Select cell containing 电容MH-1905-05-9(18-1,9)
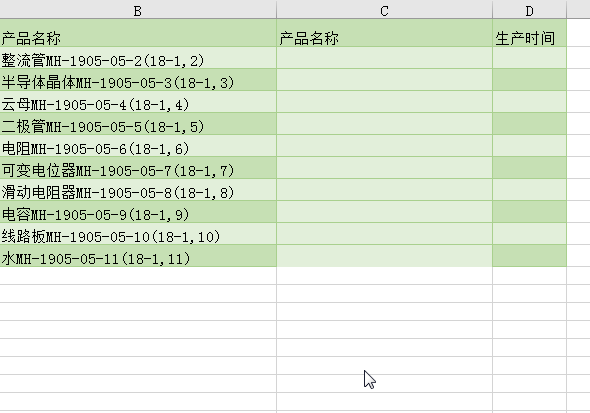590x413 pixels. 138,212
